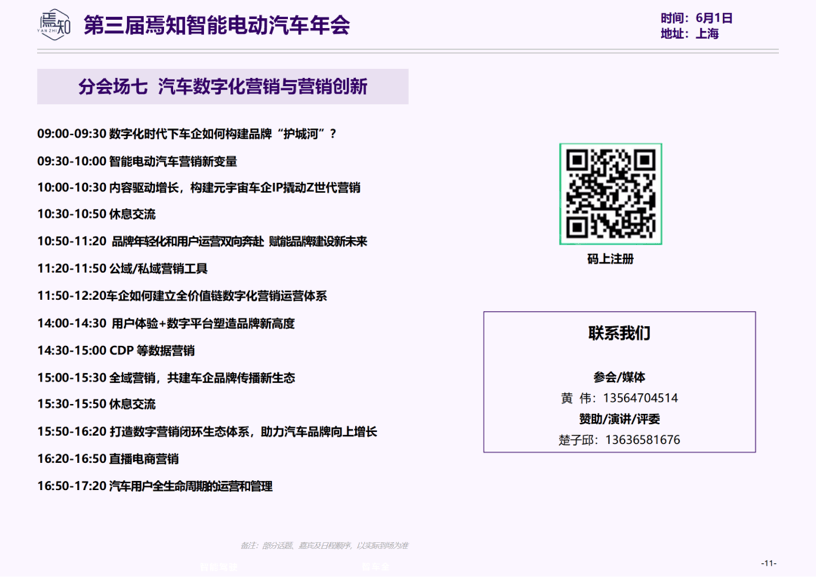
Task: Select the title 第三届焉知智能电动汽车年会
Action: pos(216,25)
